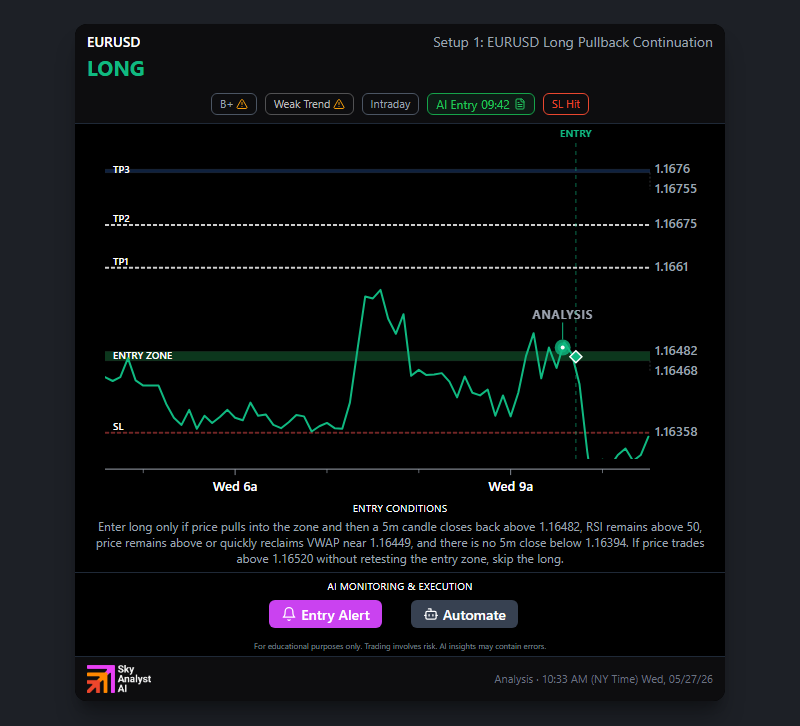This screenshot has width=800, height=726.
Task: Select the green ANALYSIS marker dot
Action: pyautogui.click(x=562, y=347)
